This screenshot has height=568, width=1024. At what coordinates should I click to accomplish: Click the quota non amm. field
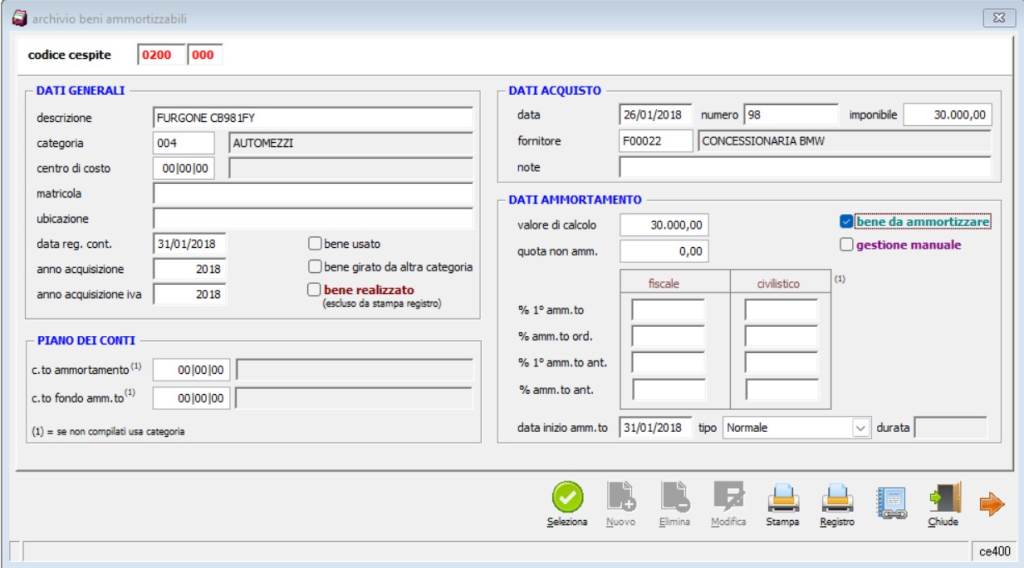(664, 251)
